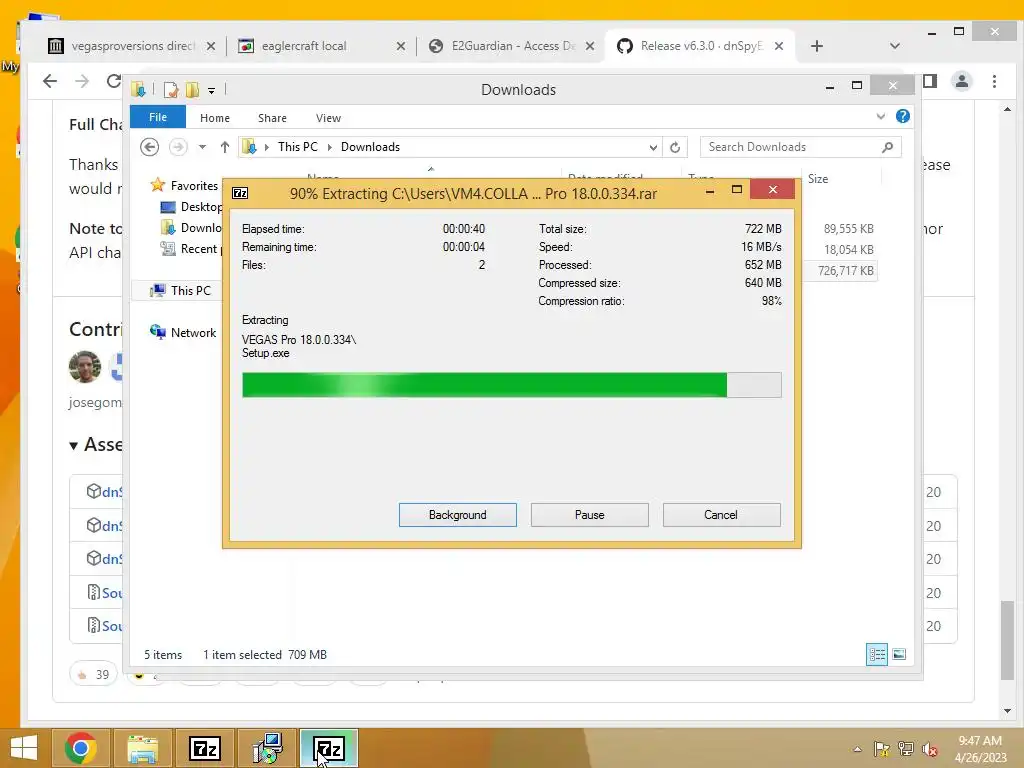Switch to E2Guardian Access Denied tab
This screenshot has width=1024, height=768.
pos(513,46)
